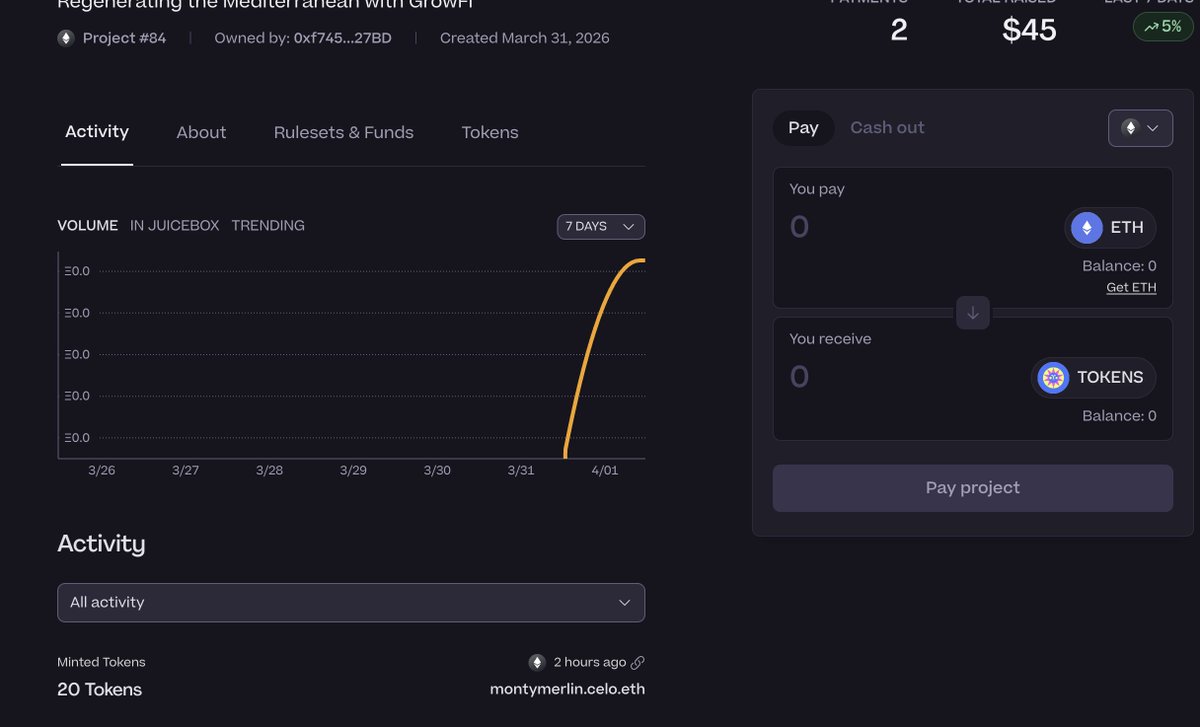Open the montymerlin.celo.eth profile link
Viewport: 1200px width, 727px height.
(567, 689)
